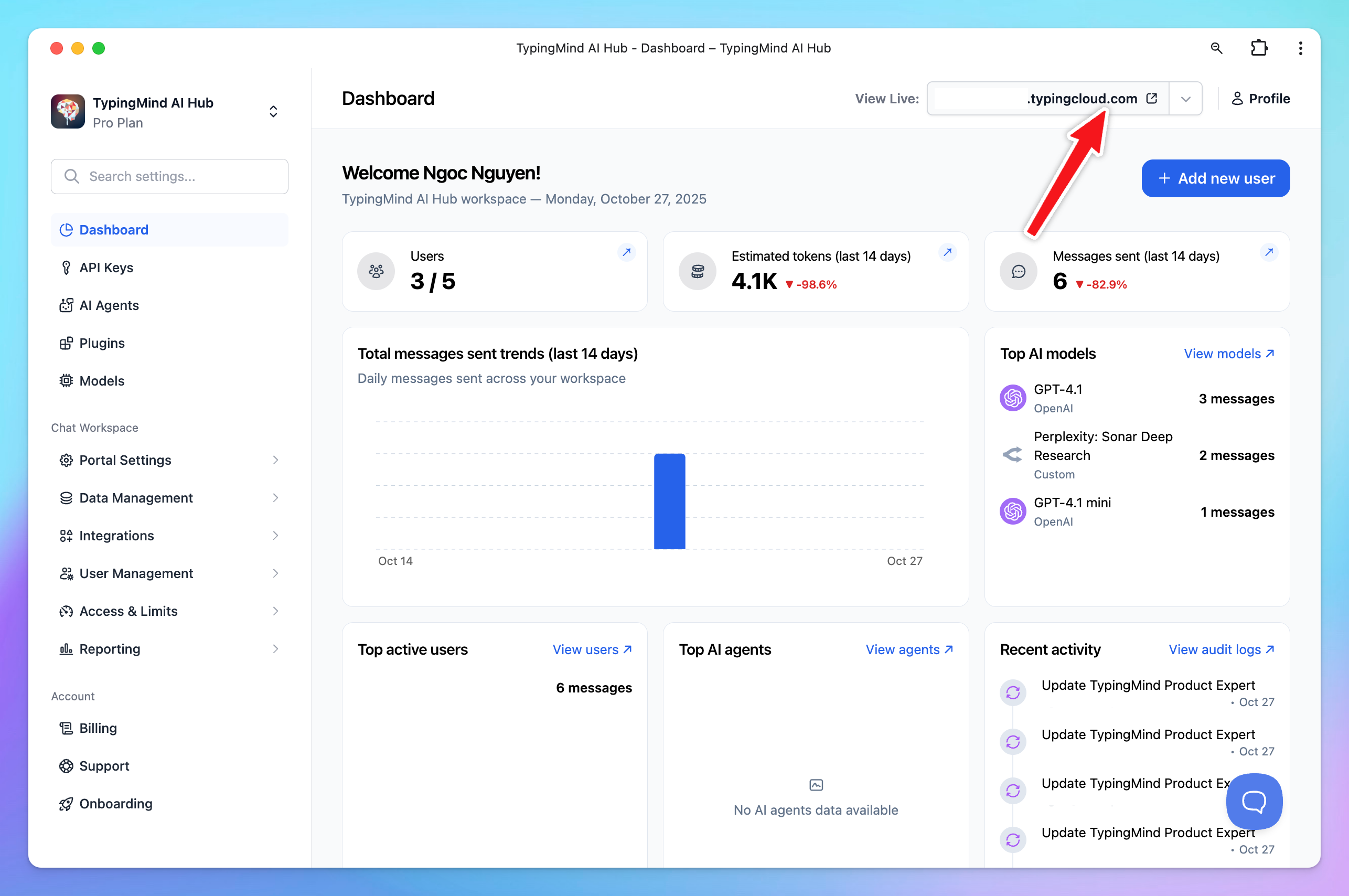
Task: Open Messages sent card arrow icon
Action: tap(1269, 252)
